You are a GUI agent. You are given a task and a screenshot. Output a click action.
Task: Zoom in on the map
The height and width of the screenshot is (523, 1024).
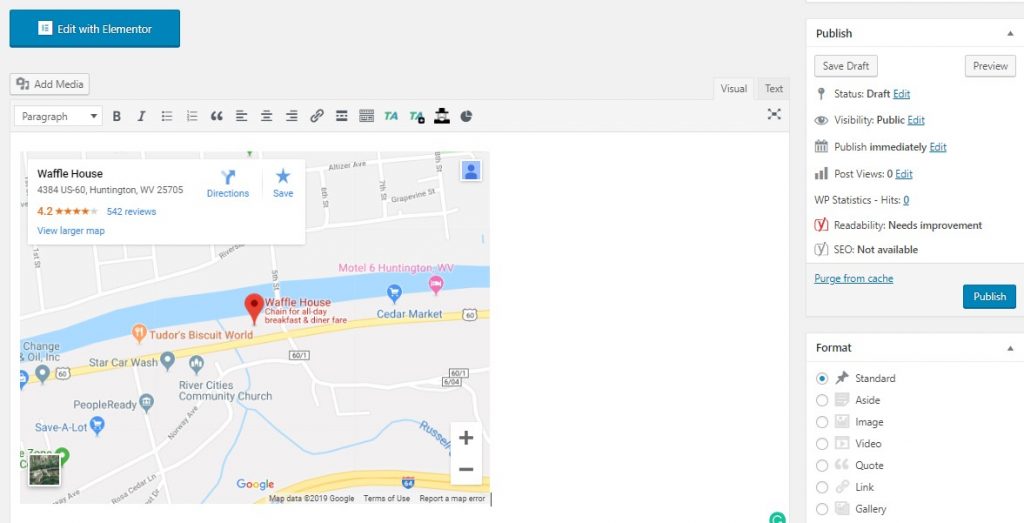click(465, 438)
